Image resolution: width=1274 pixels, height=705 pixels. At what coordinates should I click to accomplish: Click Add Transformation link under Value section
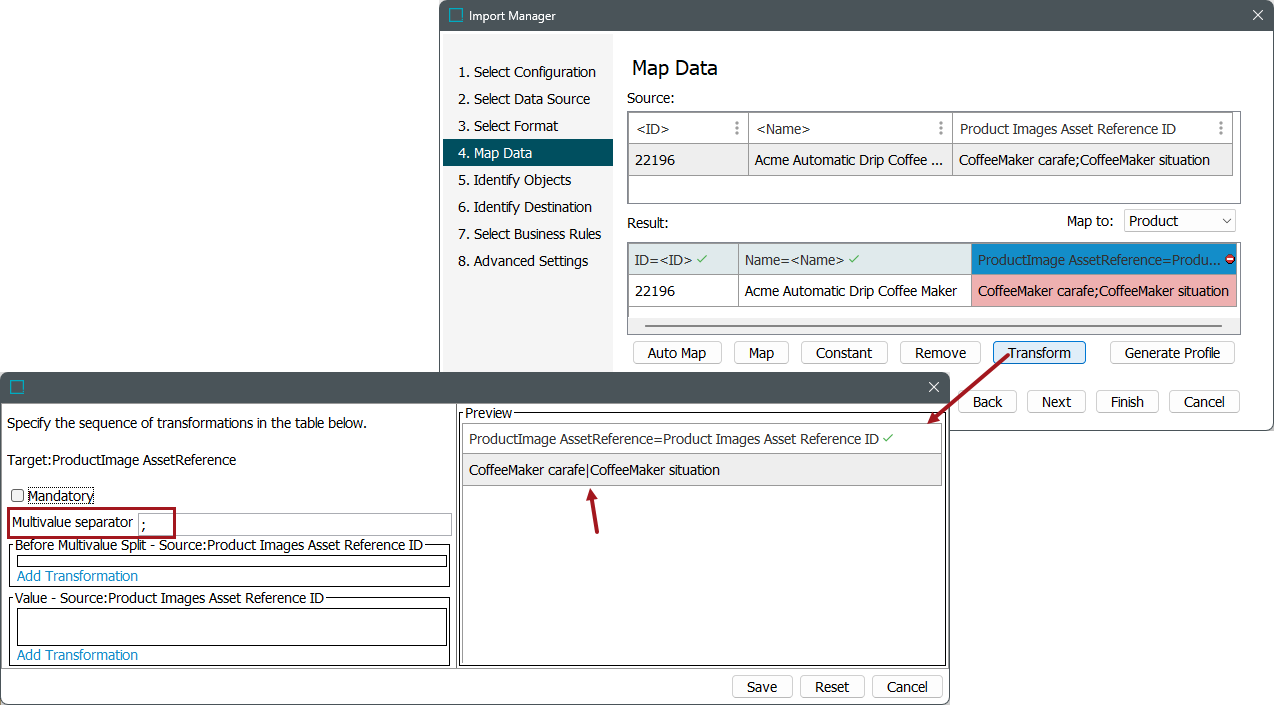tap(77, 655)
